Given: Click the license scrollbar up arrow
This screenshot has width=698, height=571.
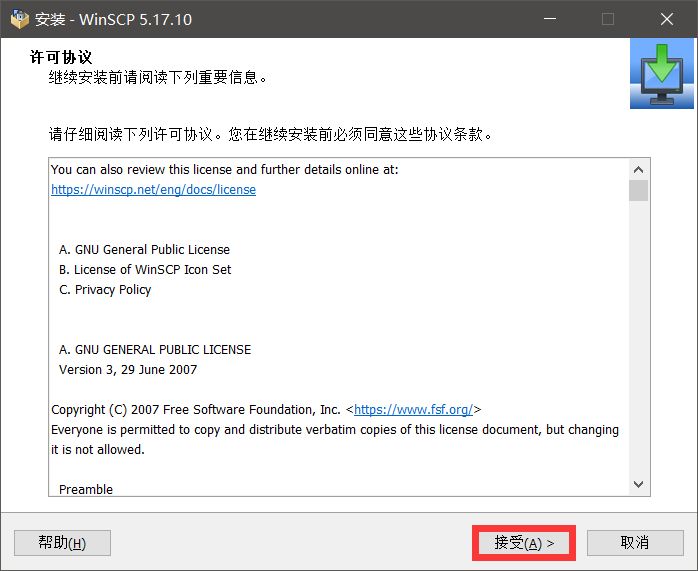Looking at the screenshot, I should 638,170.
